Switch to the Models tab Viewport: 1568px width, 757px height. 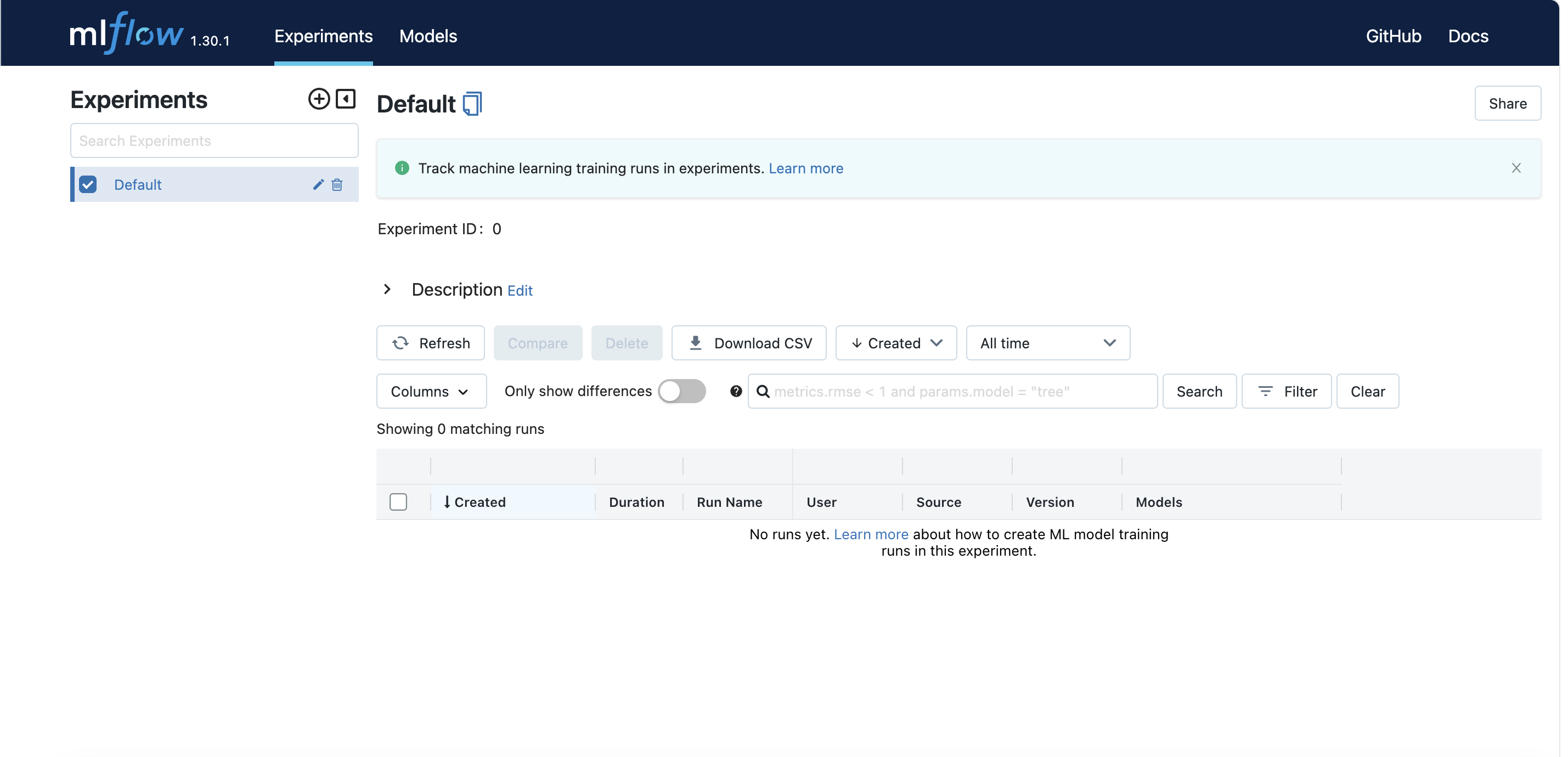[x=428, y=36]
